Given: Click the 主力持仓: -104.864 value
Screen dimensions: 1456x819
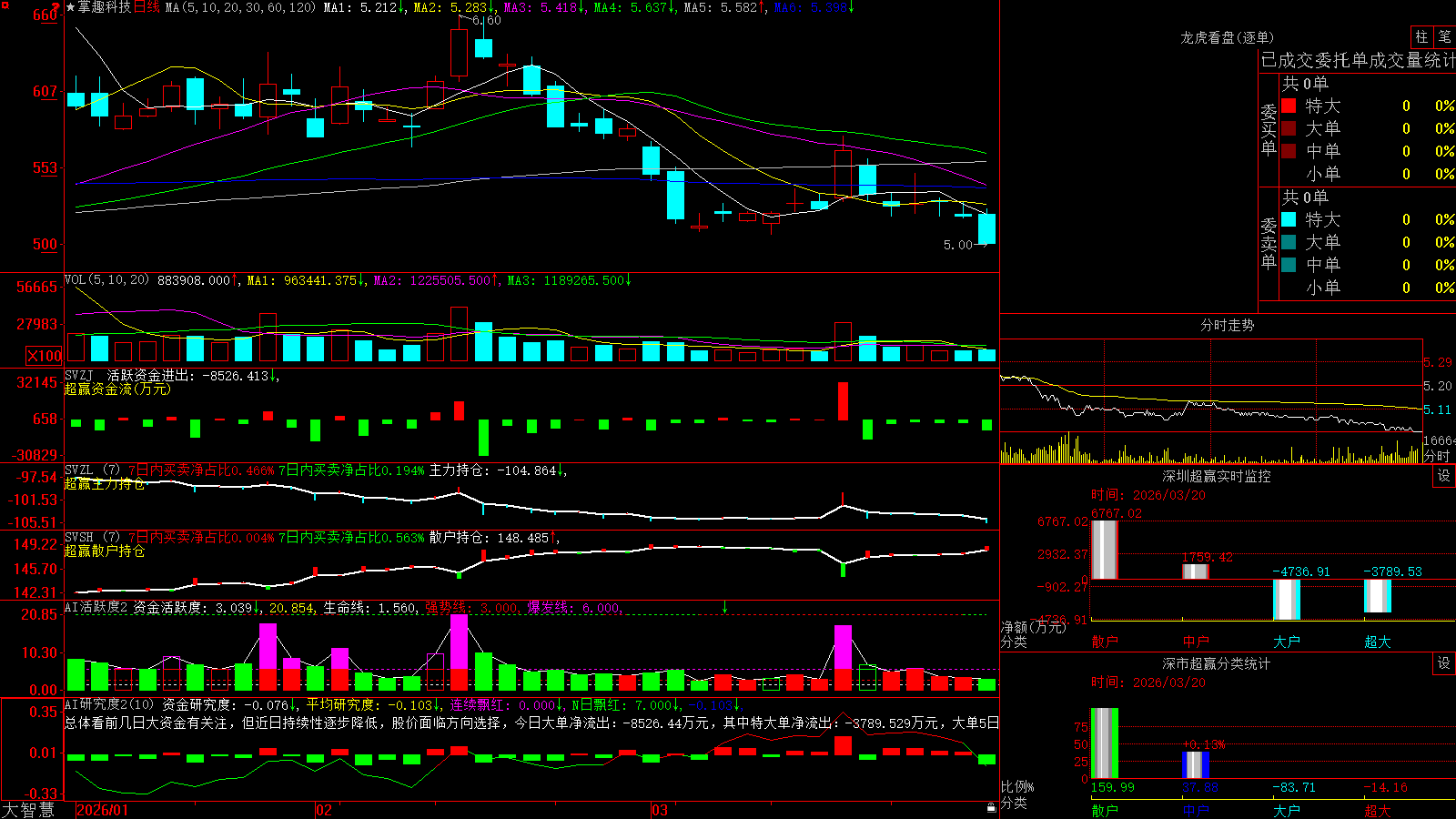Looking at the screenshot, I should (x=497, y=470).
